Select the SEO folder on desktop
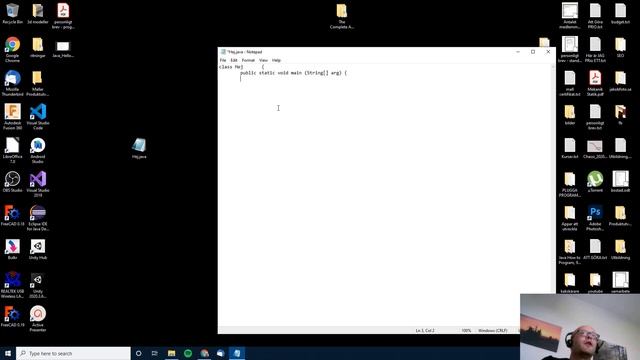Screen dimensions: 640x360 (620, 47)
